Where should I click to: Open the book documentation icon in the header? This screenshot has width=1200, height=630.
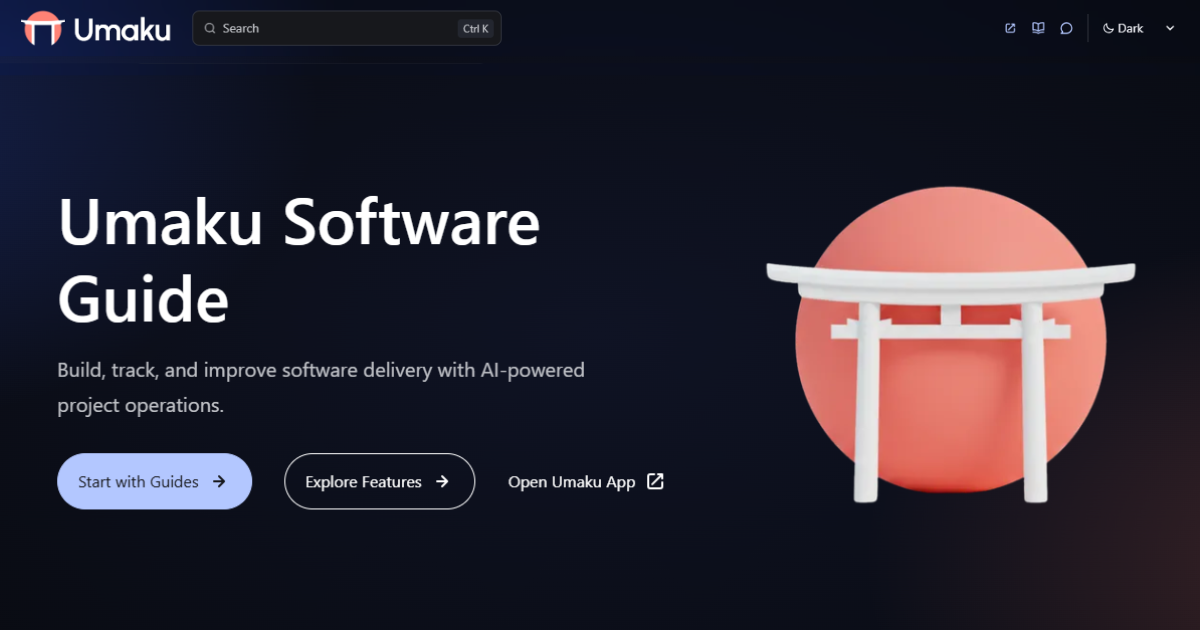(1038, 28)
